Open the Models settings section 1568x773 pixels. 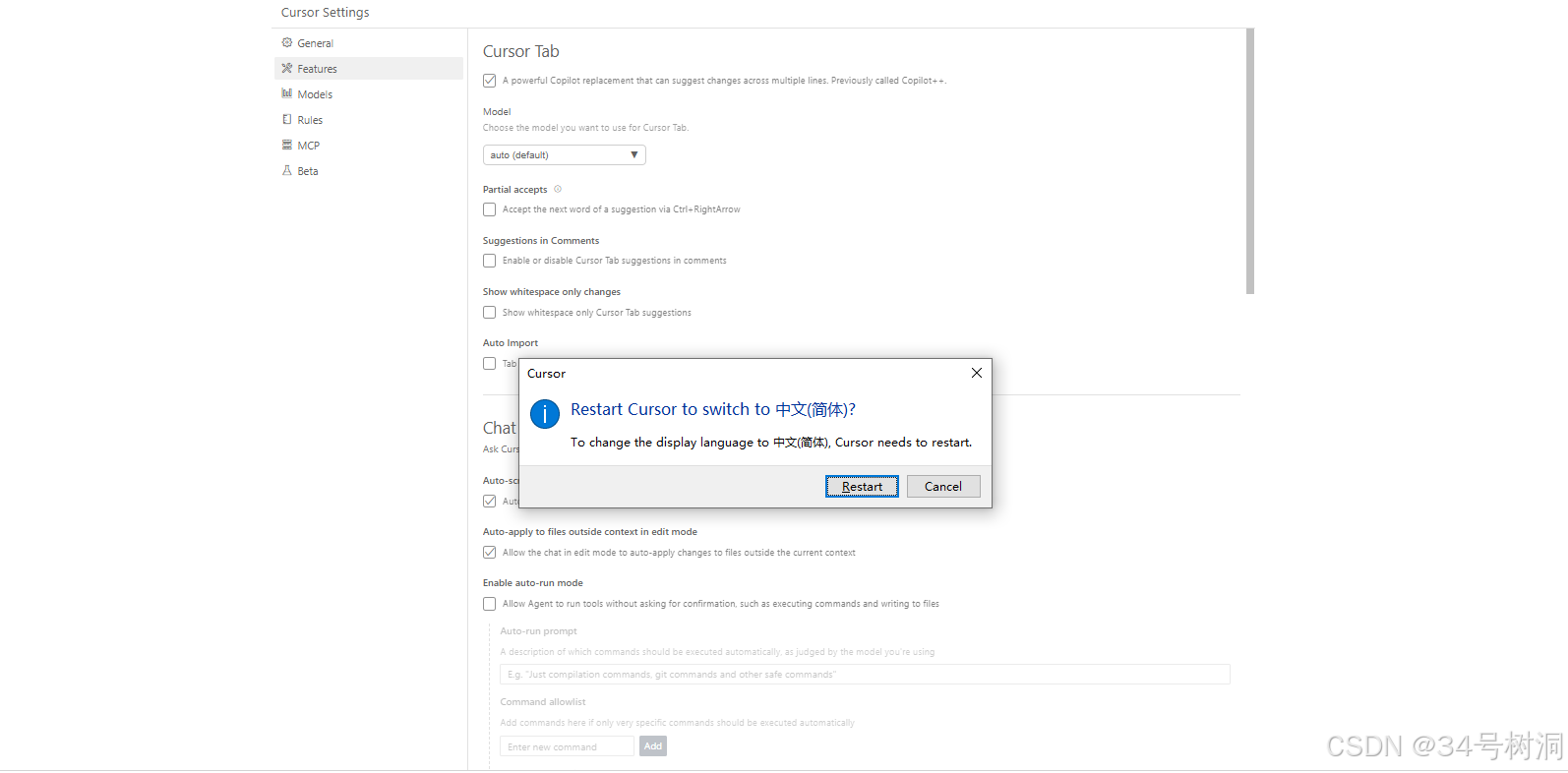coord(369,94)
